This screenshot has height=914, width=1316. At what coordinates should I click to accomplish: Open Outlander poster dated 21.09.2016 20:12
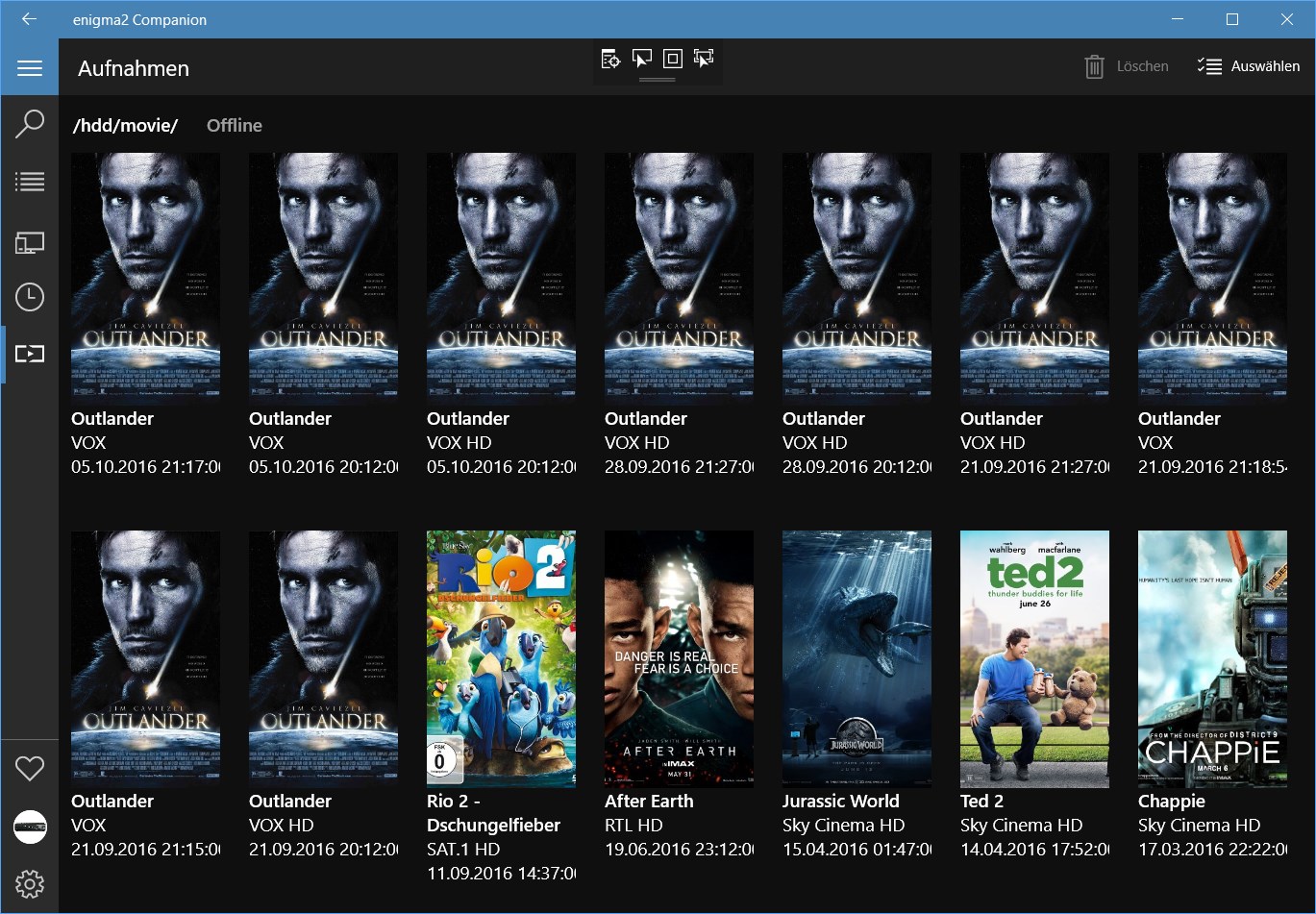coord(323,659)
